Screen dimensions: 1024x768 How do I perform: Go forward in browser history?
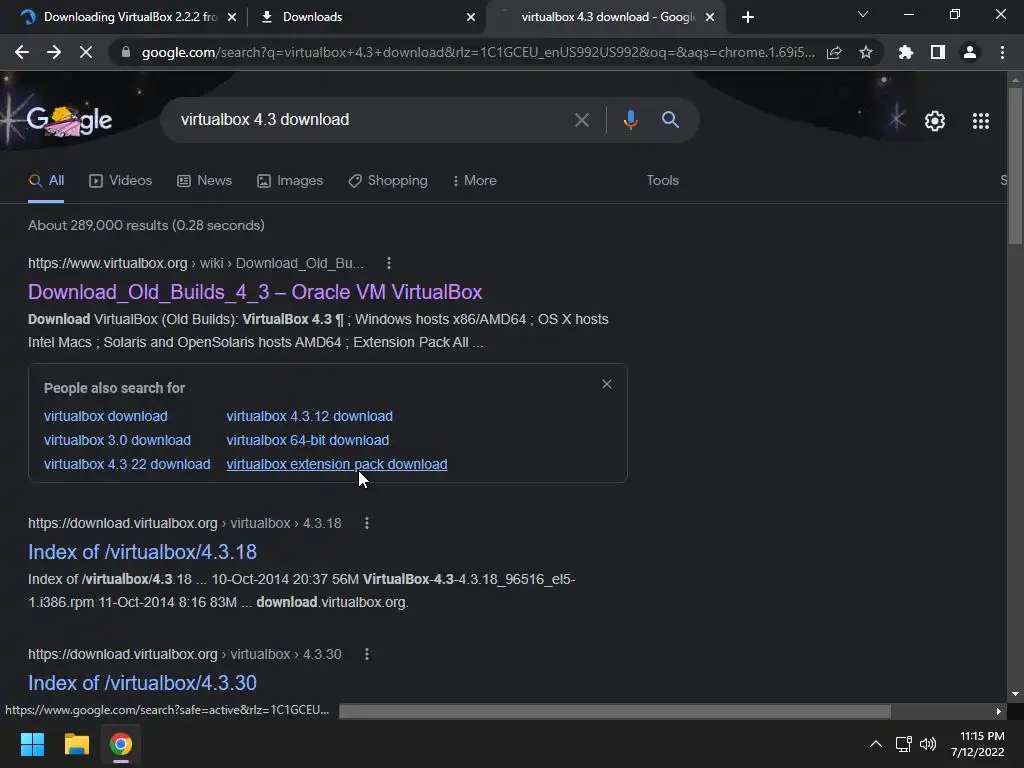coord(54,52)
